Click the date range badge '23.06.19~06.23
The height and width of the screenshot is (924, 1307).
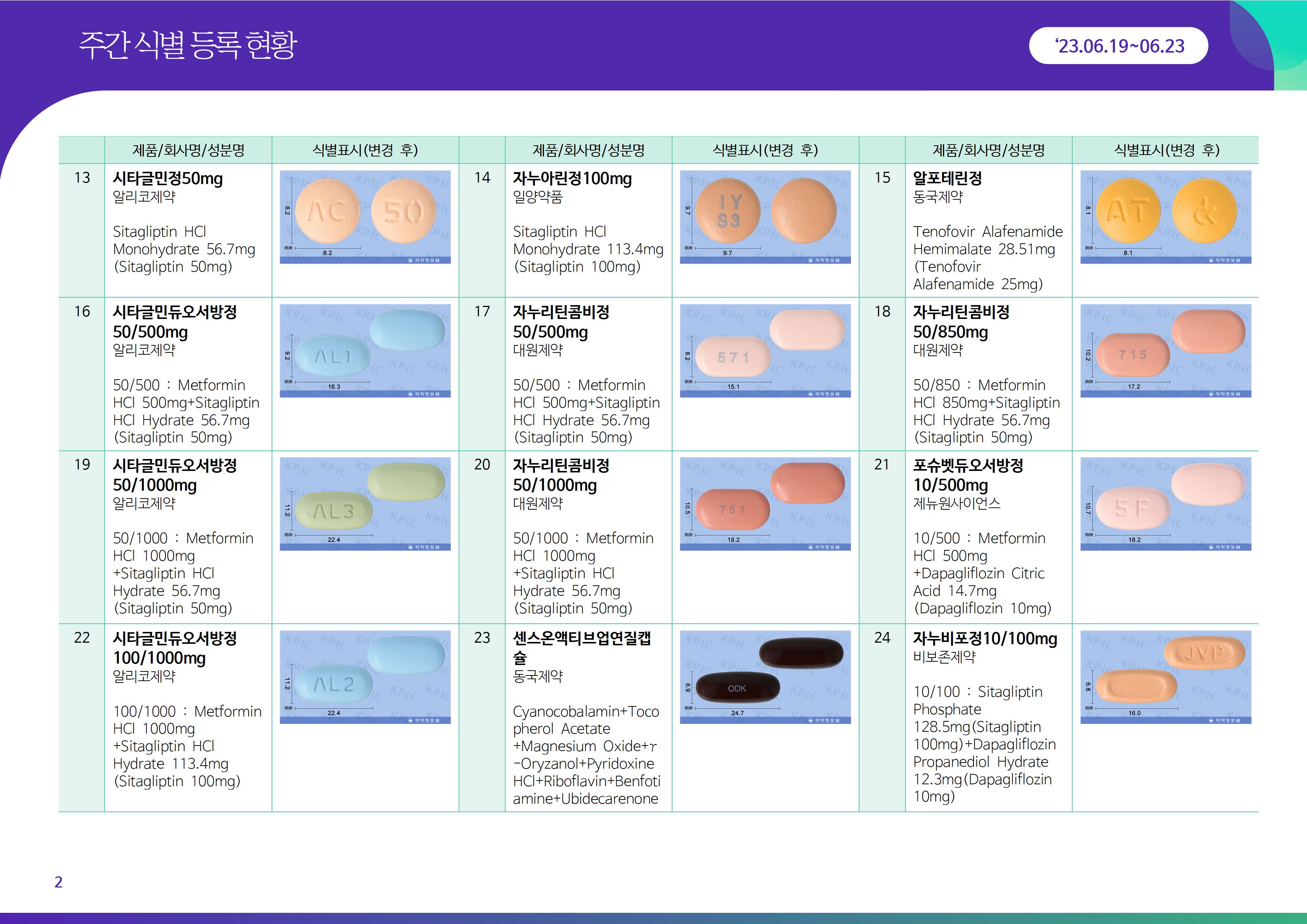pos(1118,45)
